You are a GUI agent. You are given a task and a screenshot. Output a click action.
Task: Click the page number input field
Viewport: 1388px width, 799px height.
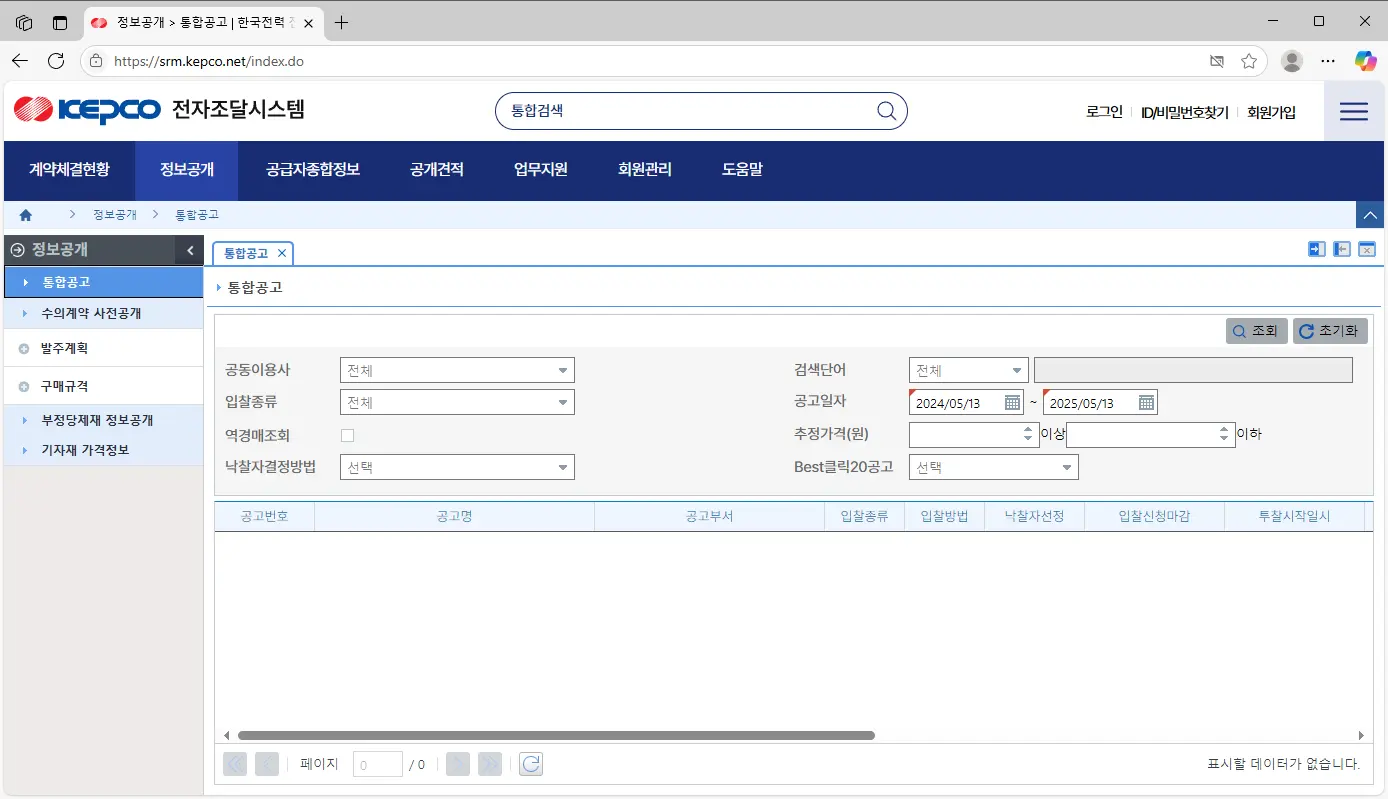[x=378, y=764]
